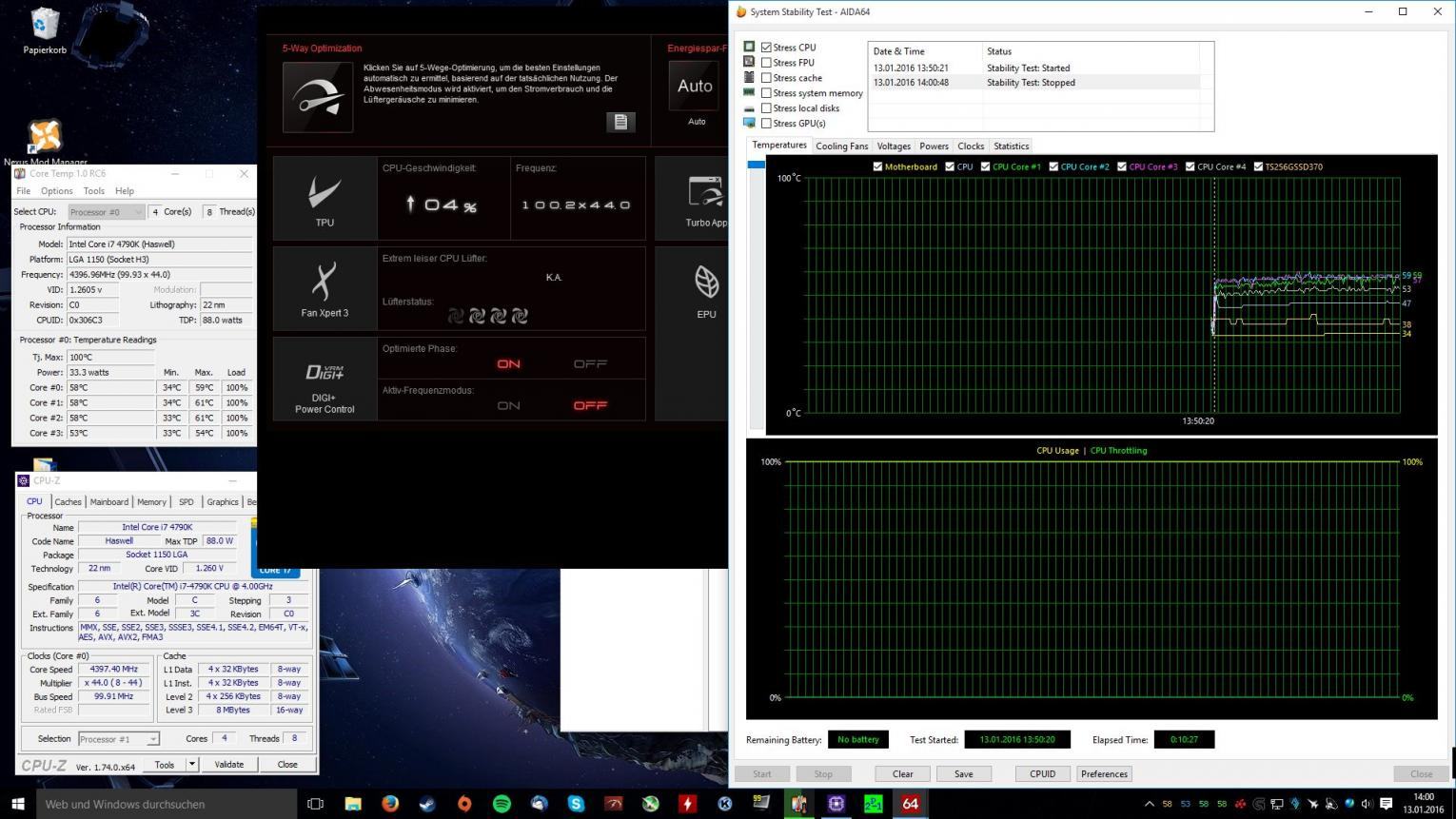The width and height of the screenshot is (1456, 819).
Task: Open Fan Xpert 3 in AI Suite
Action: point(325,289)
